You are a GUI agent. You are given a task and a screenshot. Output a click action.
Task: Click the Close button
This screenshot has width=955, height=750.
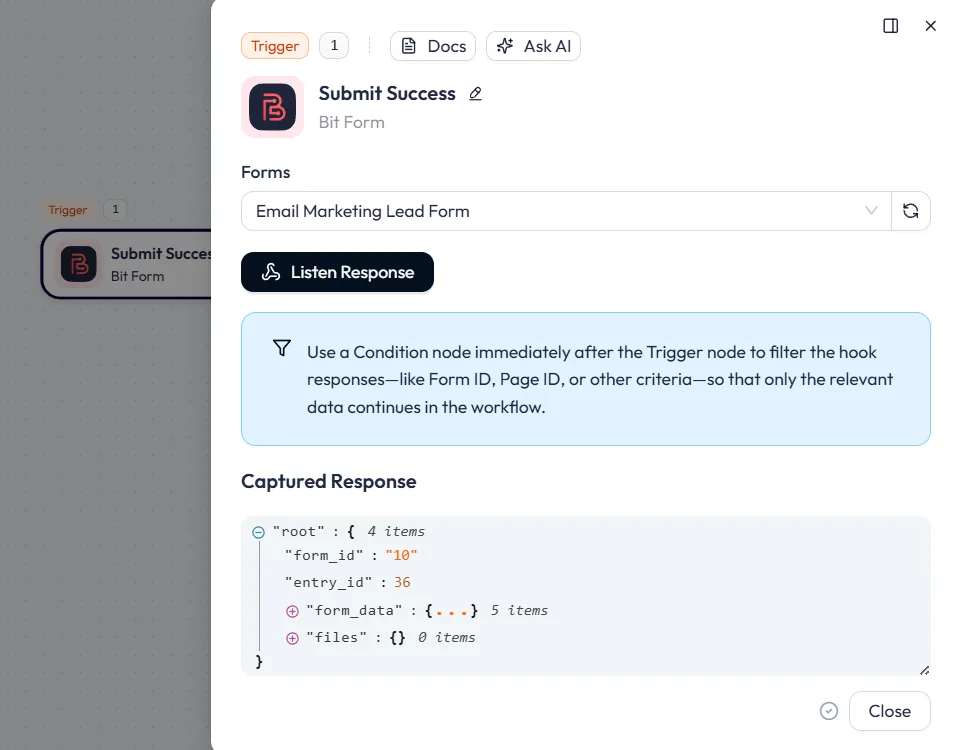pos(889,711)
